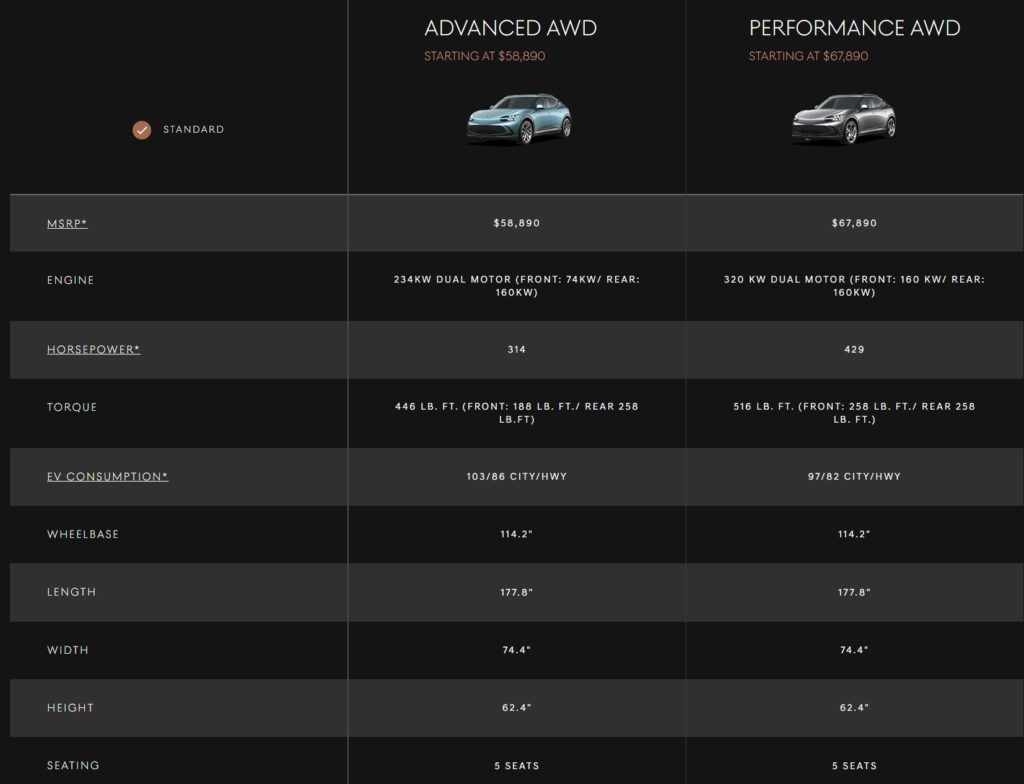Click the Wheelbase row label
The image size is (1024, 784).
(x=82, y=535)
